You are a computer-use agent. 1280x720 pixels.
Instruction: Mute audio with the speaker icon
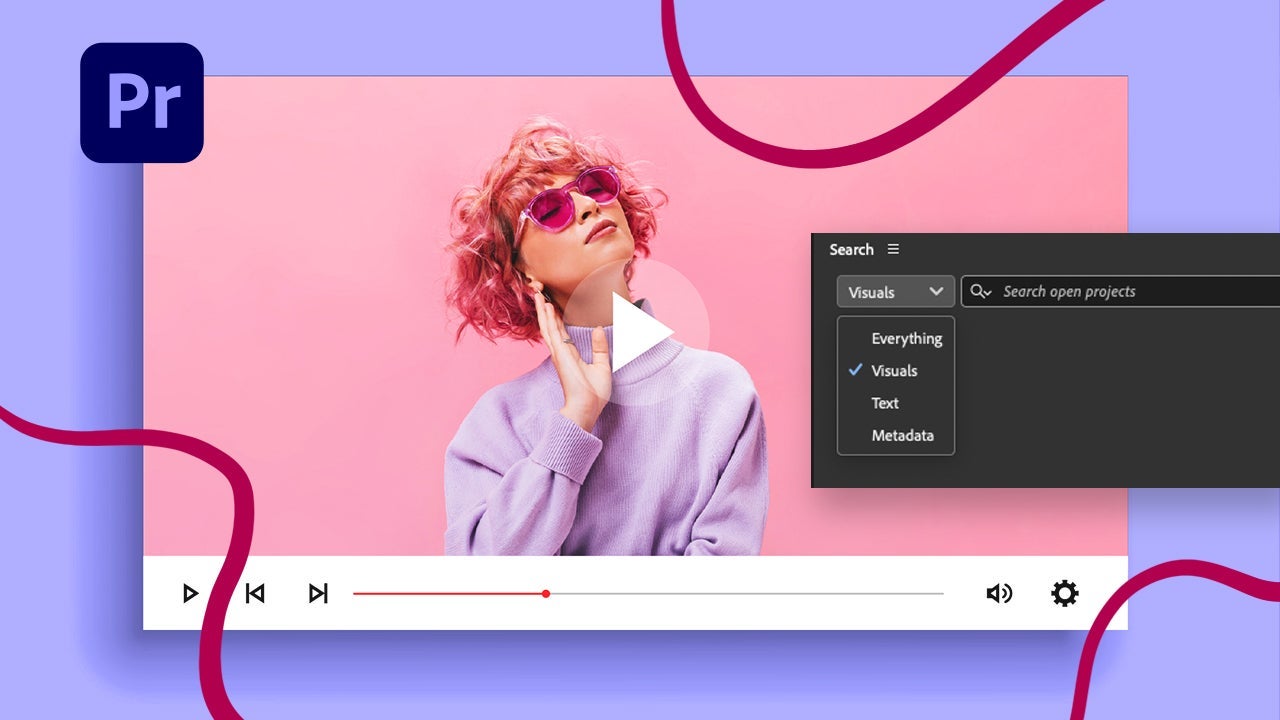click(998, 593)
